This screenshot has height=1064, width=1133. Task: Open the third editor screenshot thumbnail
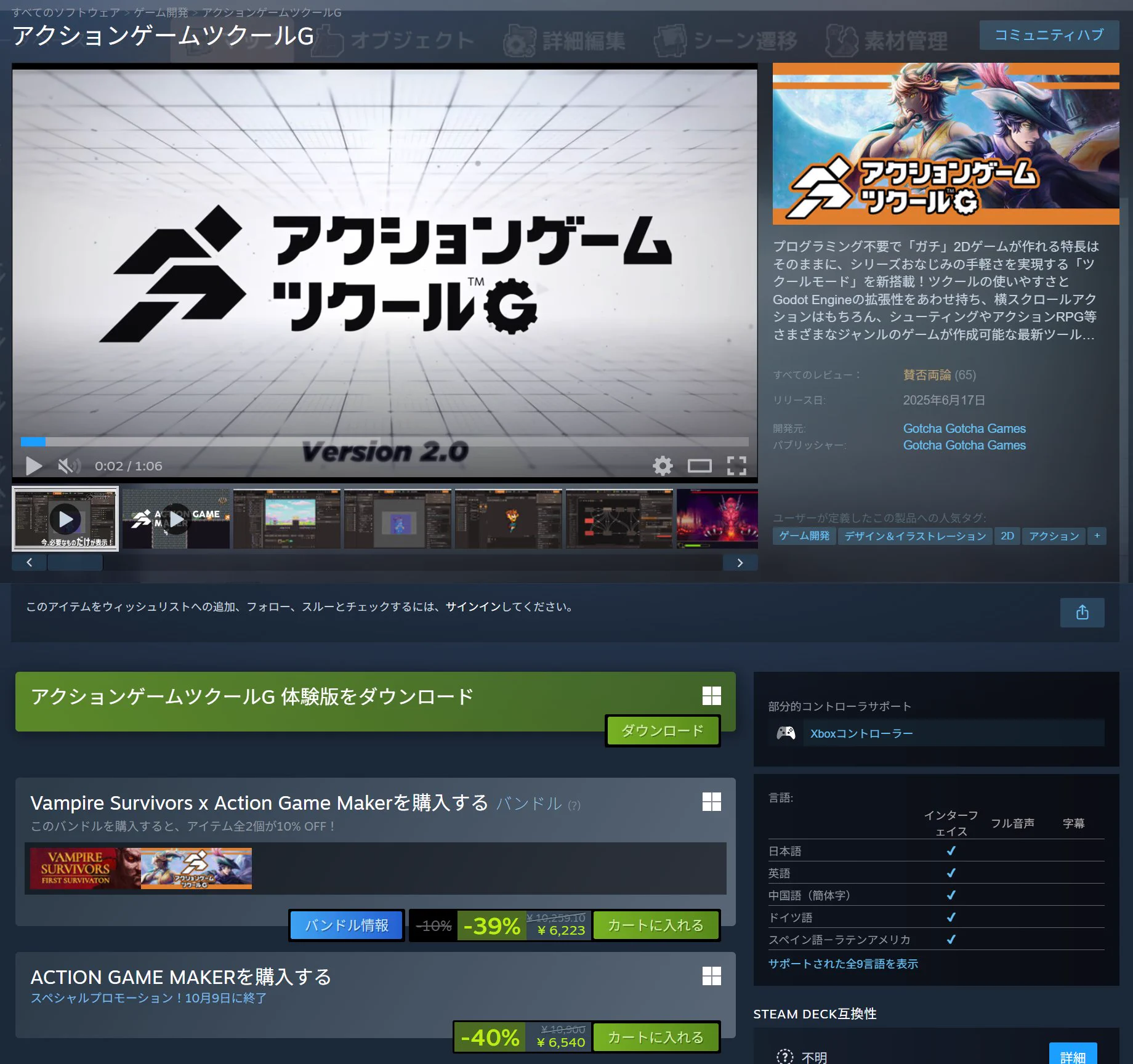[509, 518]
